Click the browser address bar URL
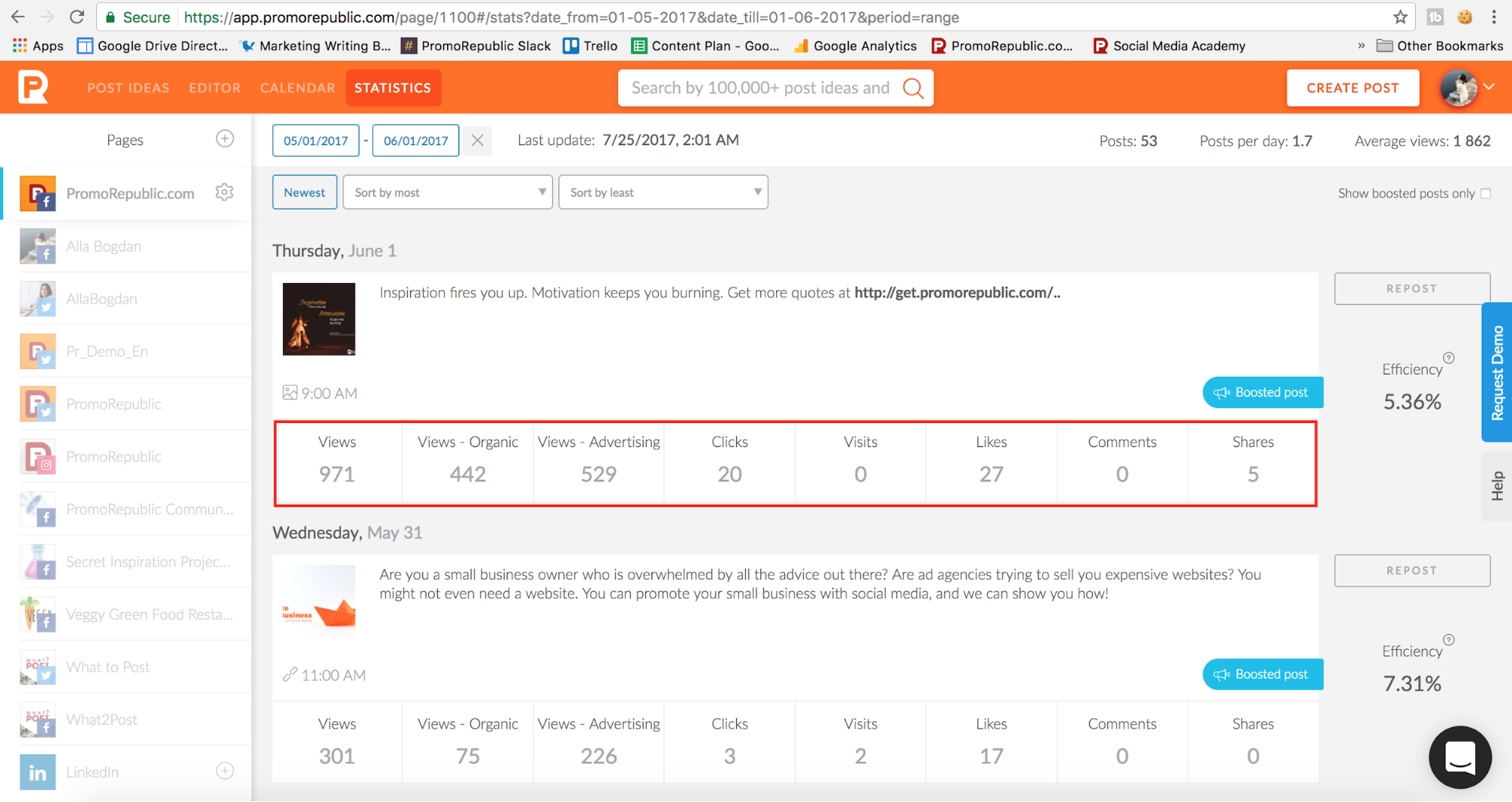This screenshot has height=802, width=1512. 571,17
